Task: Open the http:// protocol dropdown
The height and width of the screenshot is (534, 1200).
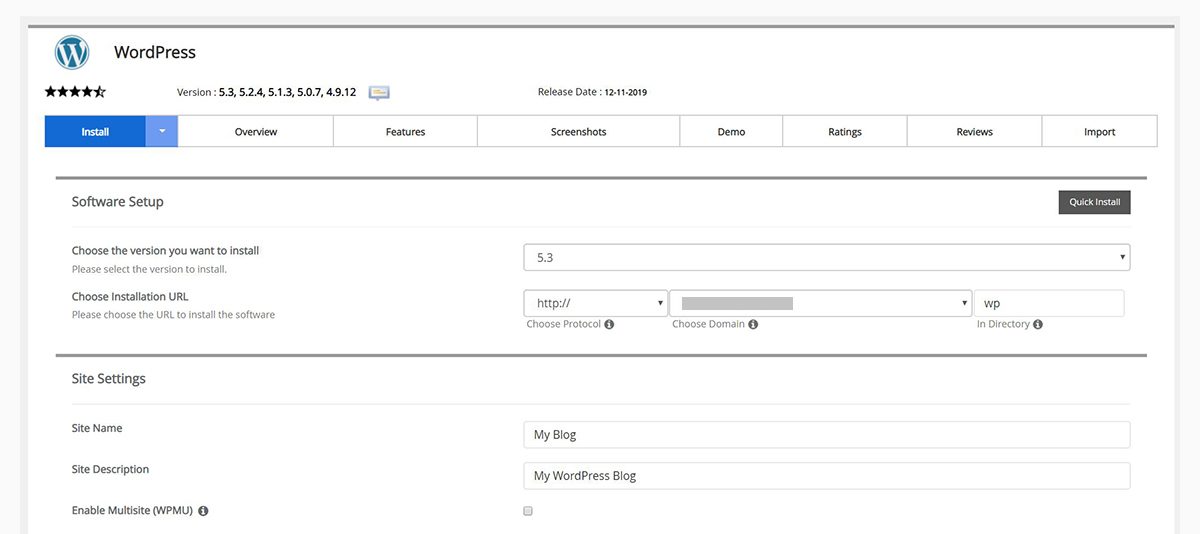Action: pos(596,303)
